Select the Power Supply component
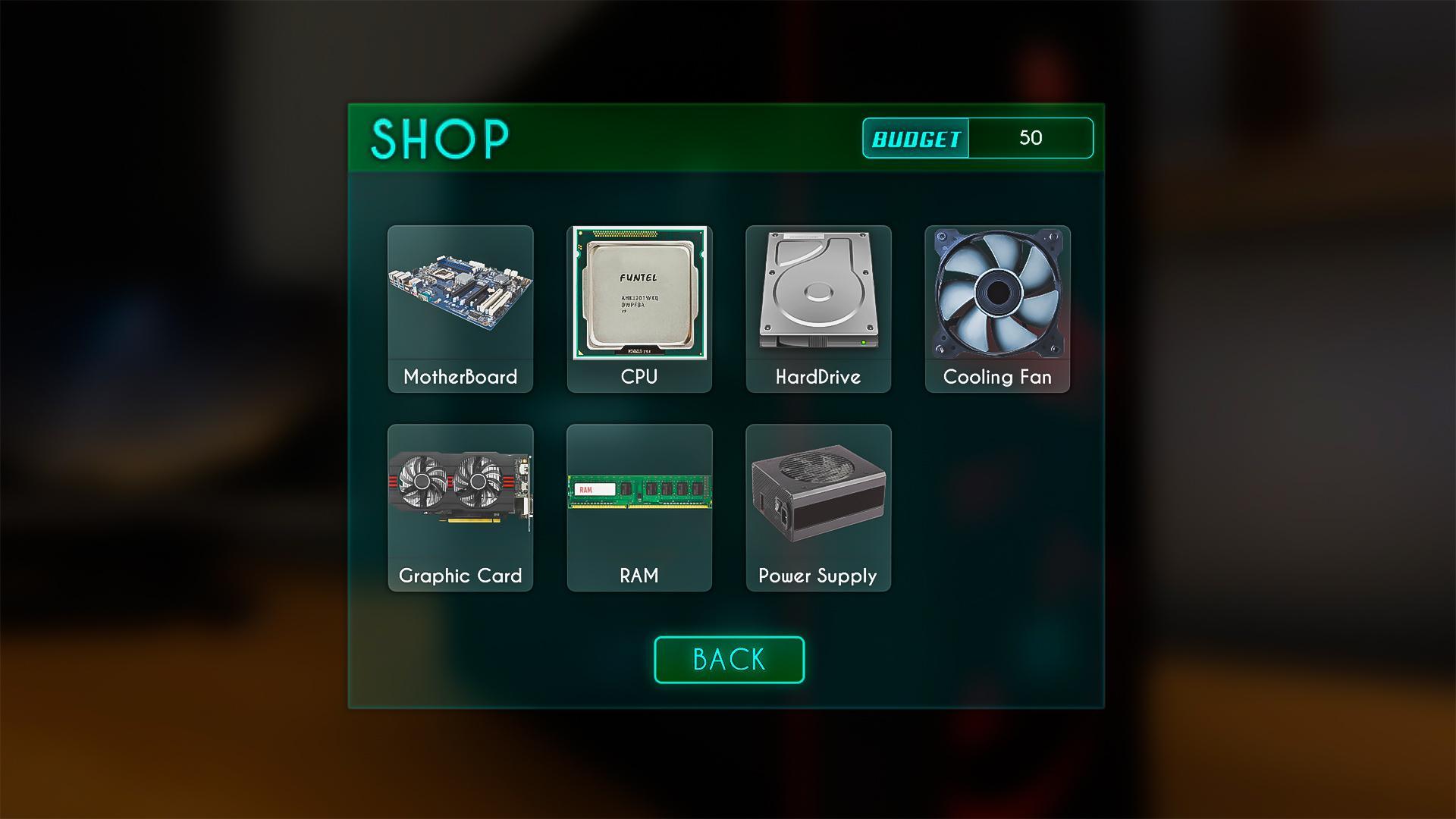 [x=817, y=507]
